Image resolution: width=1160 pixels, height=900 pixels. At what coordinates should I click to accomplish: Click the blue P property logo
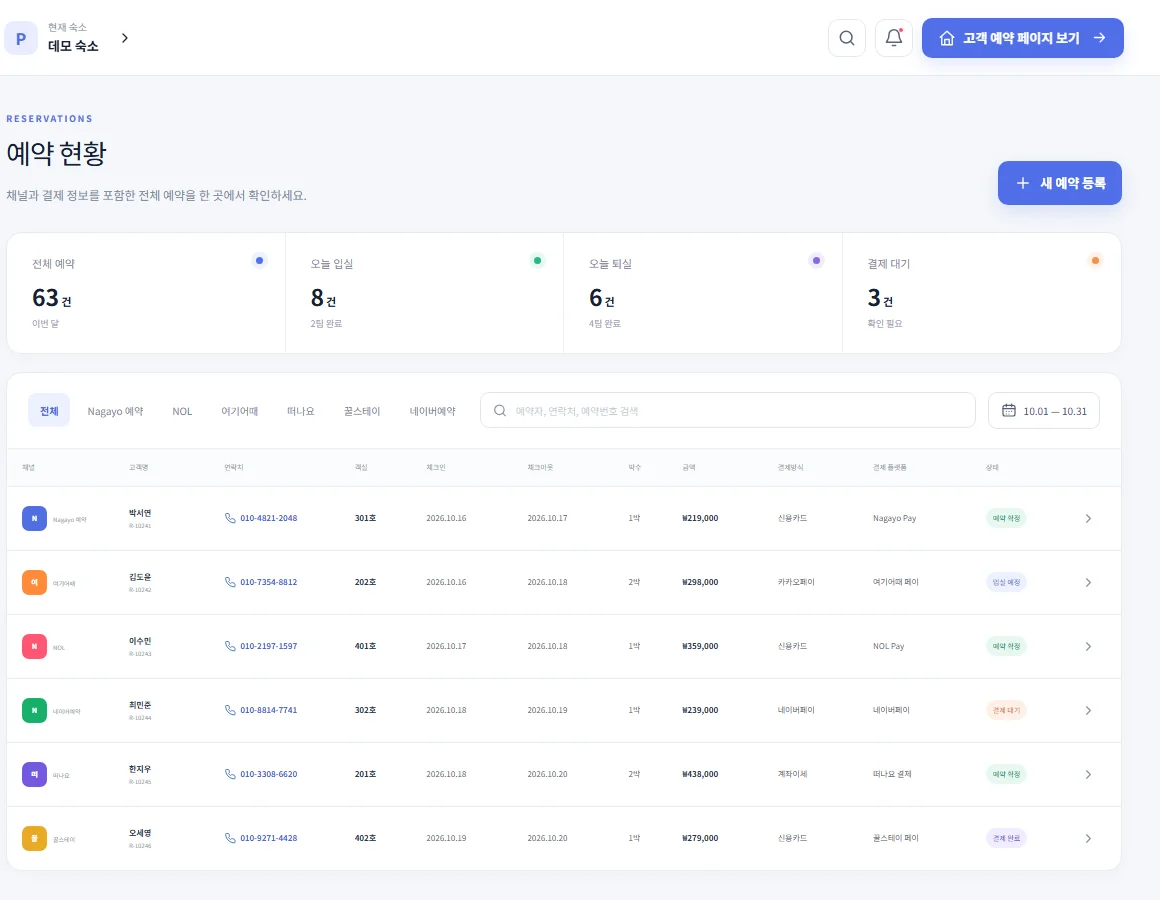pyautogui.click(x=21, y=38)
